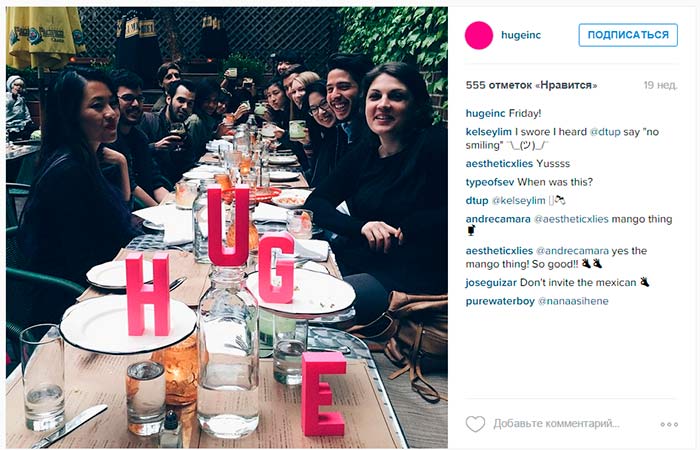Screen dimensions: 700x450
Task: Open andrecamara commenter profile
Action: [x=498, y=219]
